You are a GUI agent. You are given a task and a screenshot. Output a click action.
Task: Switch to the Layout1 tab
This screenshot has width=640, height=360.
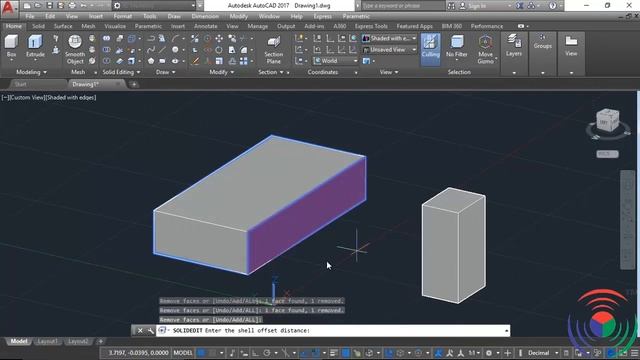47,341
